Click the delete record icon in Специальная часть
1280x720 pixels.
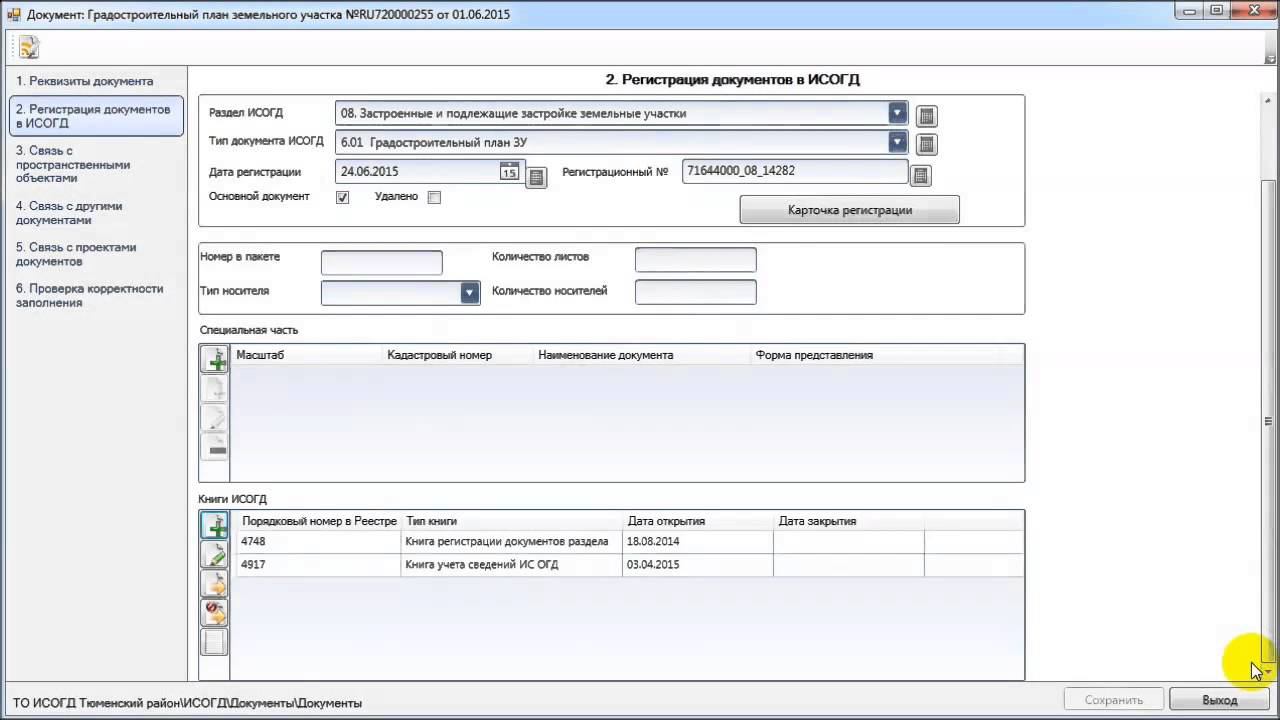pos(214,447)
